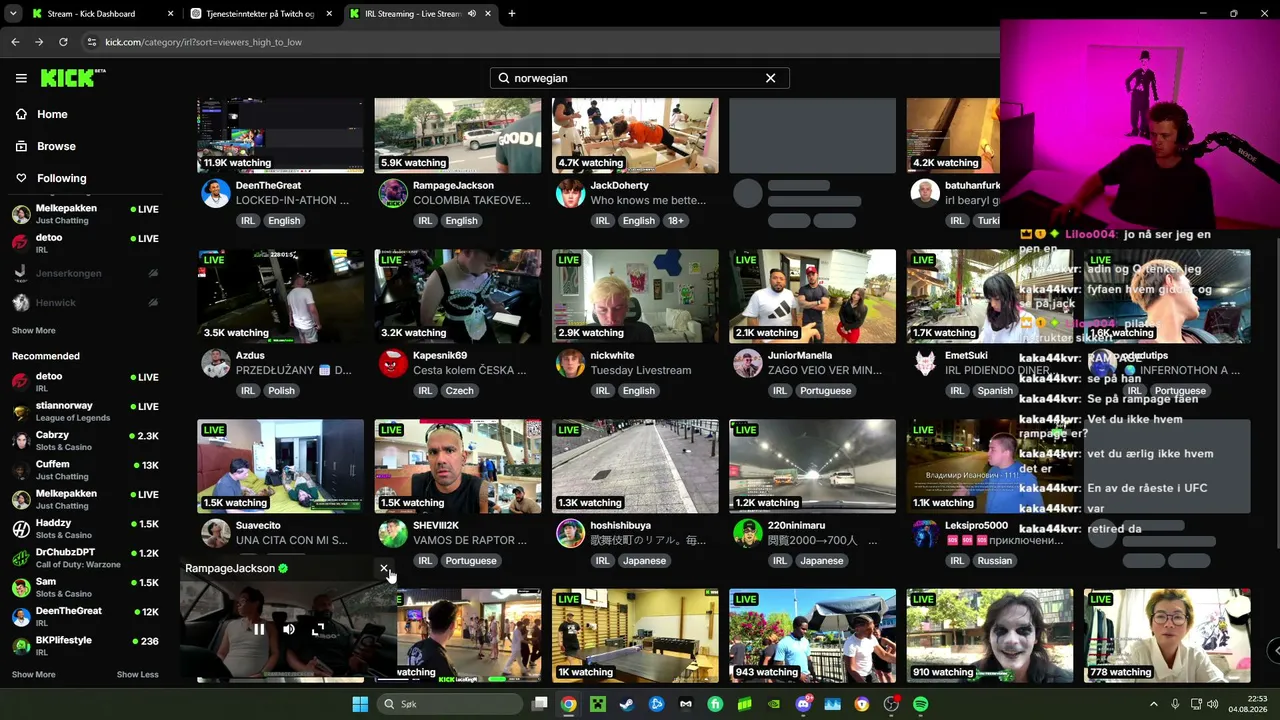Click nickwhite's profile avatar
Image resolution: width=1280 pixels, height=720 pixels.
tap(570, 363)
